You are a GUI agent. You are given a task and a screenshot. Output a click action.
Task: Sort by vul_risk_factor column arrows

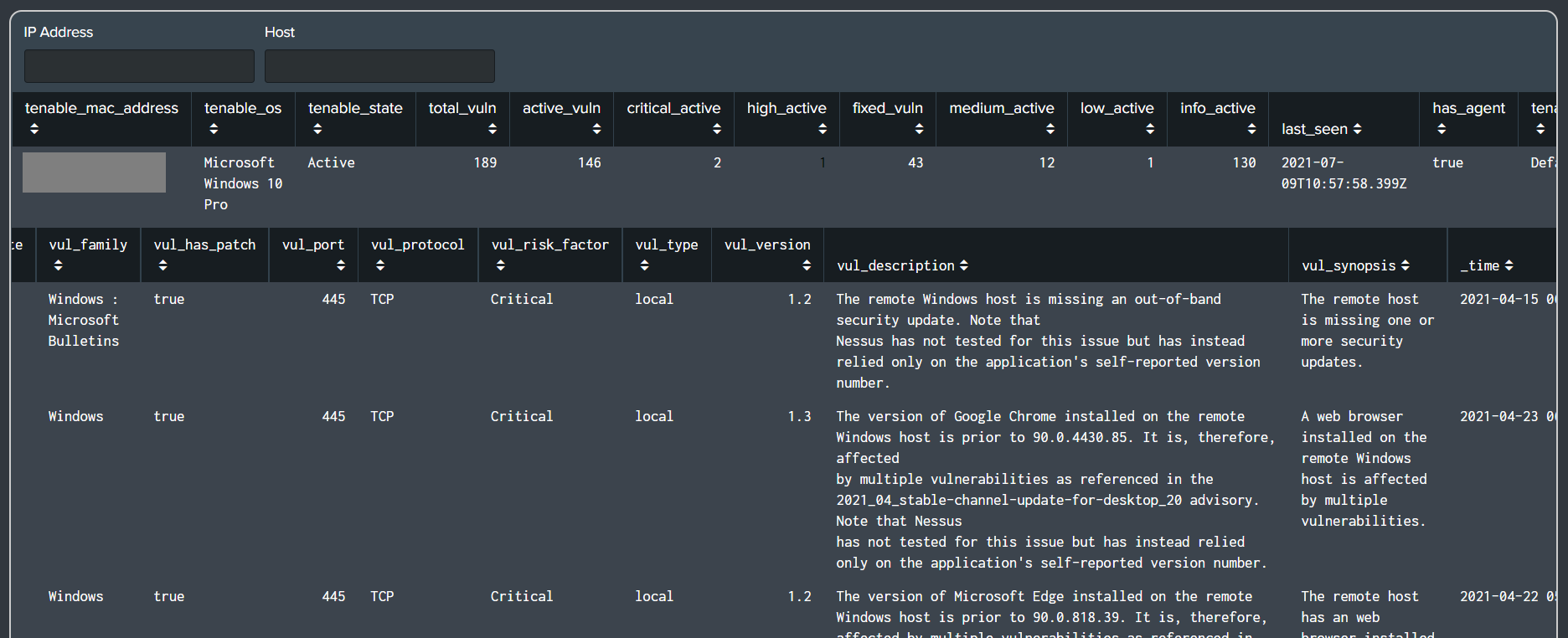(x=500, y=265)
